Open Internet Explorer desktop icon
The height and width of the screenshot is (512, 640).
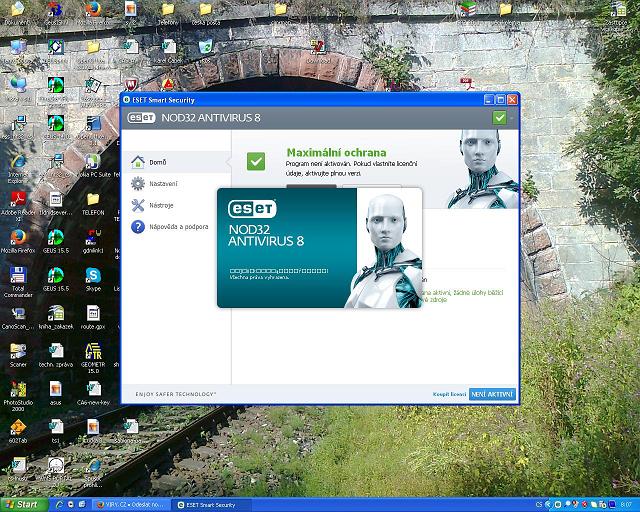click(x=18, y=169)
